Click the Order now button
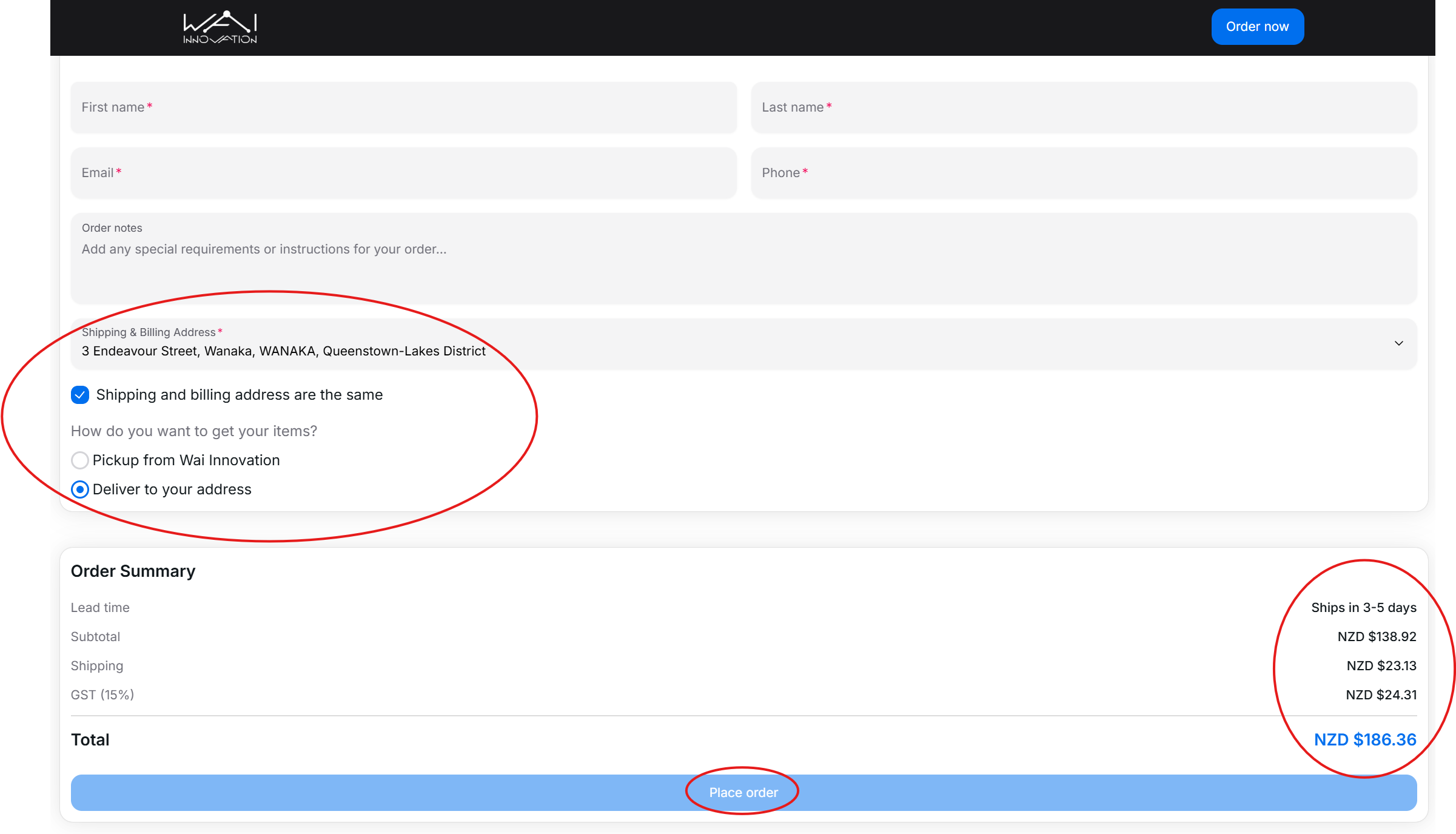The image size is (1456, 834). (x=1257, y=27)
